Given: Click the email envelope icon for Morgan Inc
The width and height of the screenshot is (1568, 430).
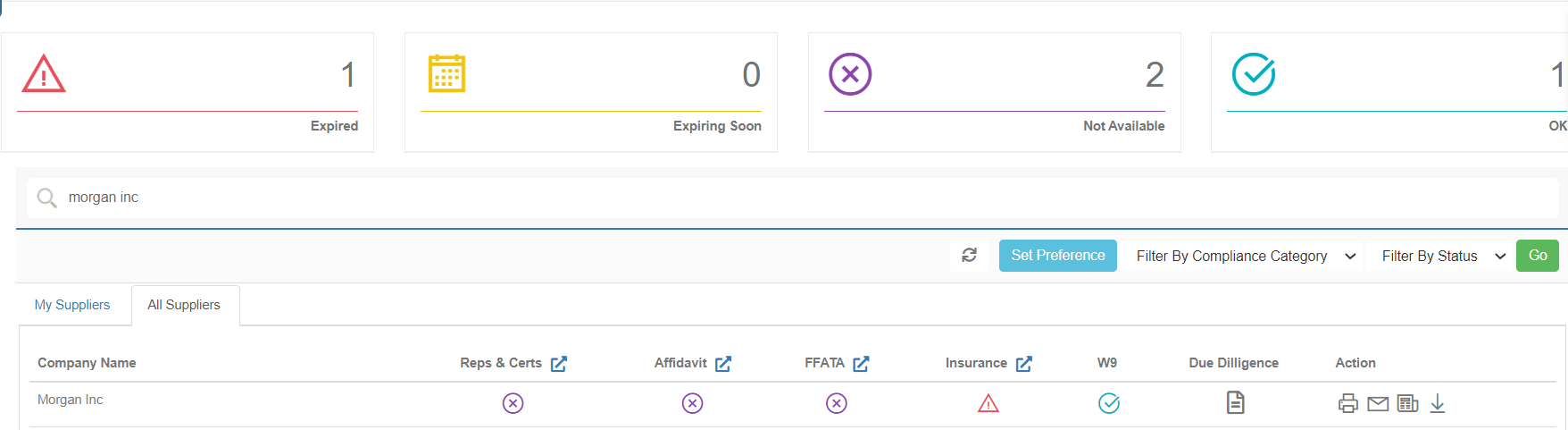Looking at the screenshot, I should click(x=1378, y=404).
